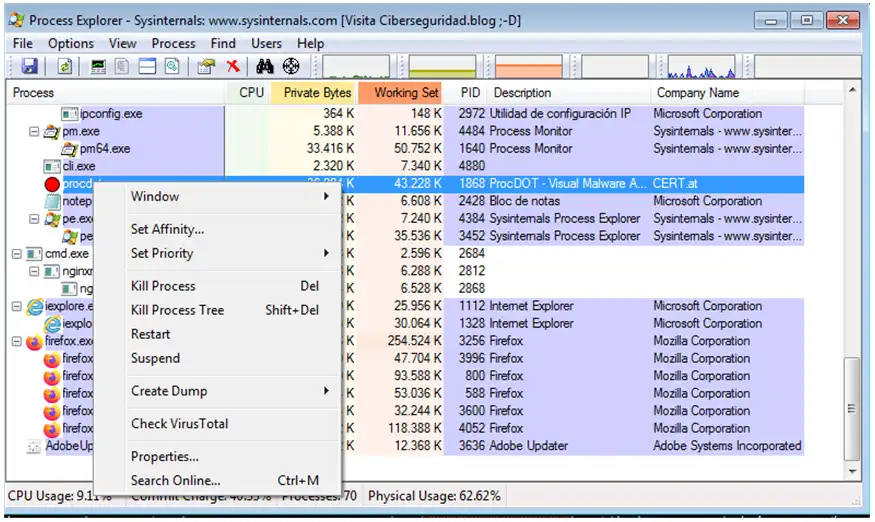The height and width of the screenshot is (522, 875).
Task: Click the yellow commit history mini graph
Action: pyautogui.click(x=442, y=66)
